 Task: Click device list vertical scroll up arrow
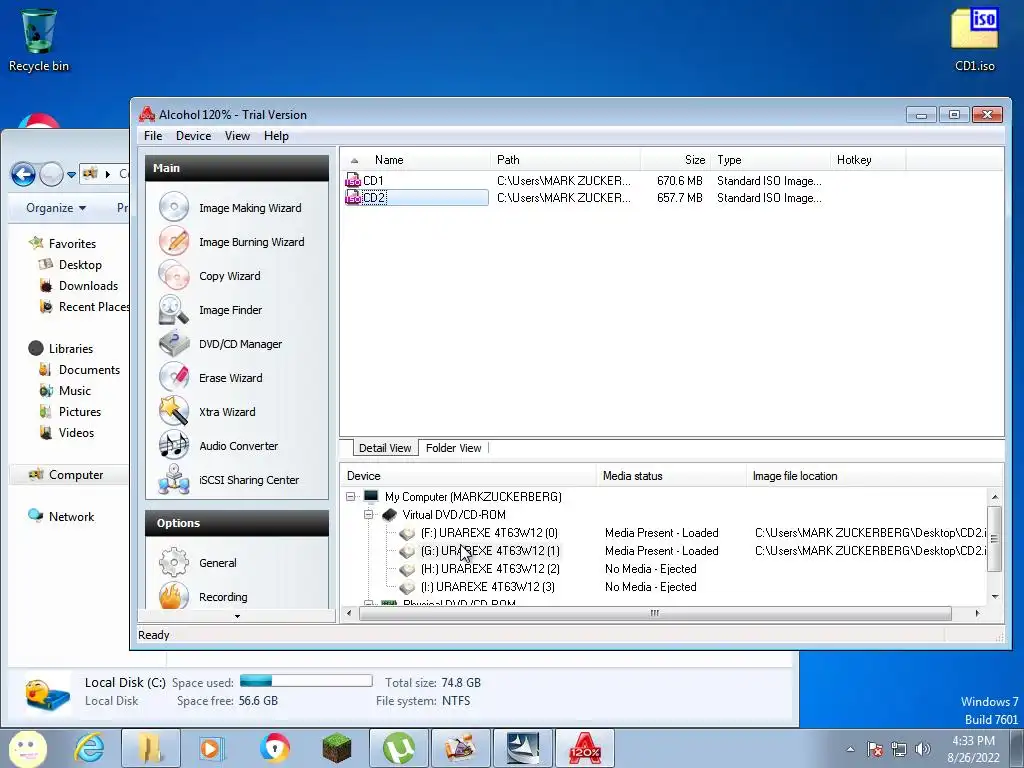click(995, 497)
